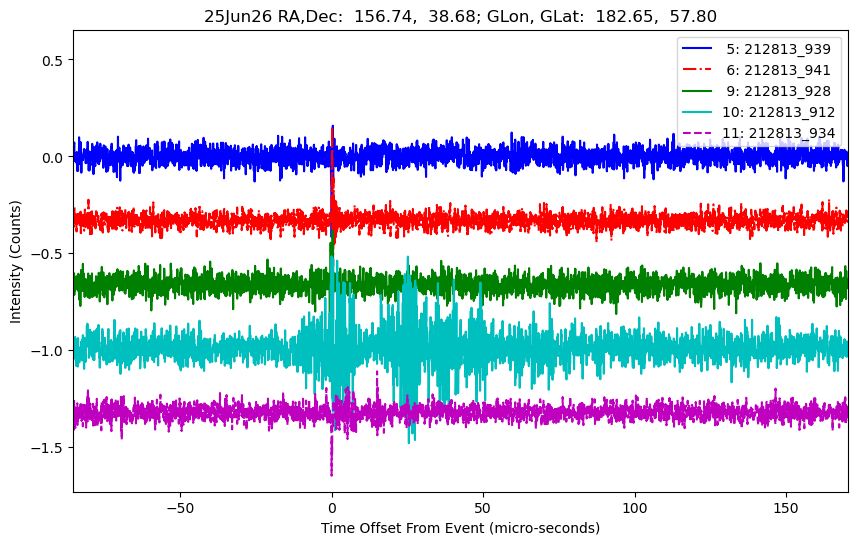The image size is (858, 545).
Task: Click the blue line sample in the legend
Action: tap(697, 48)
